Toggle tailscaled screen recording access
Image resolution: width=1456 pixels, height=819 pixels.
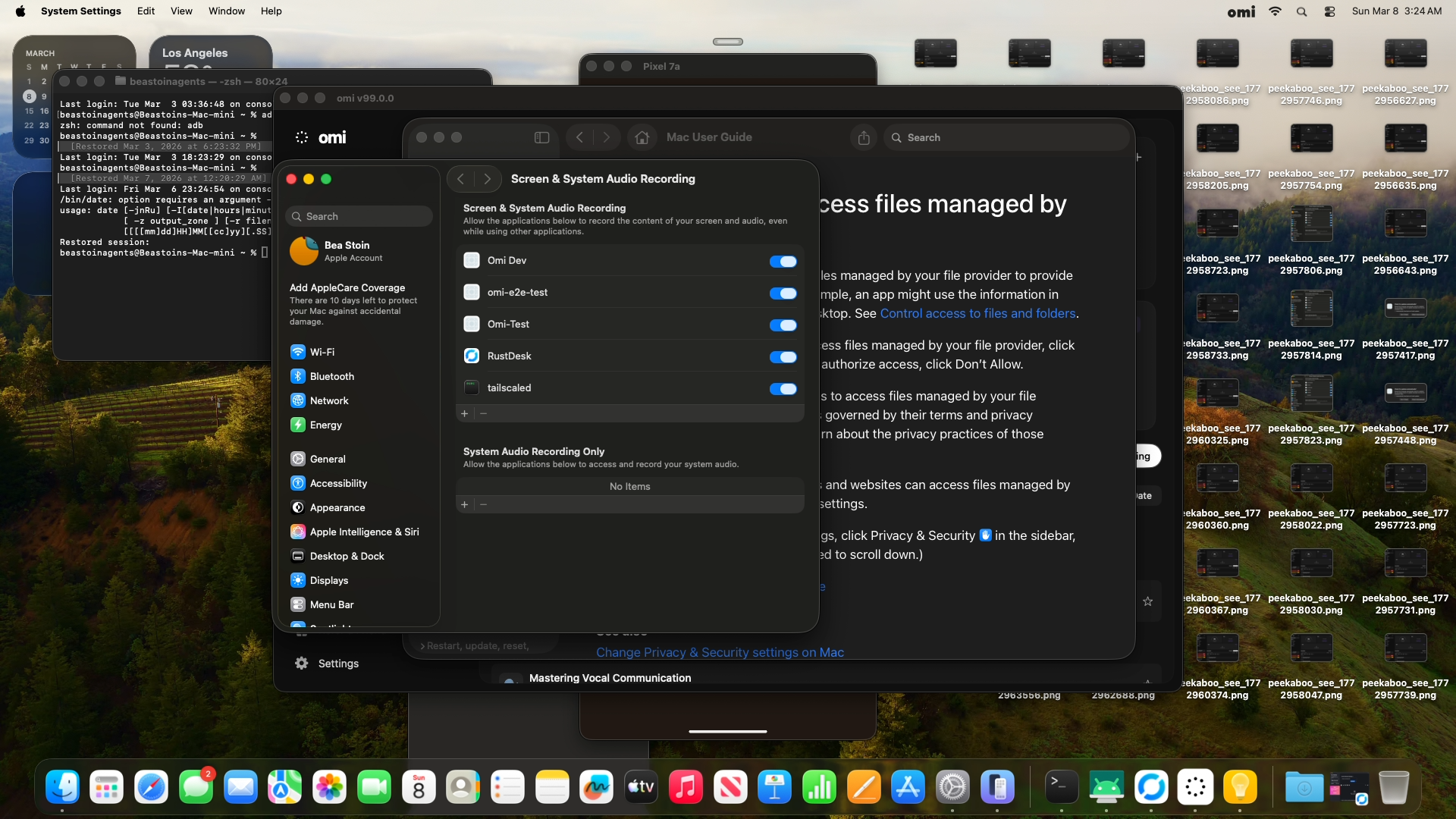coord(783,389)
